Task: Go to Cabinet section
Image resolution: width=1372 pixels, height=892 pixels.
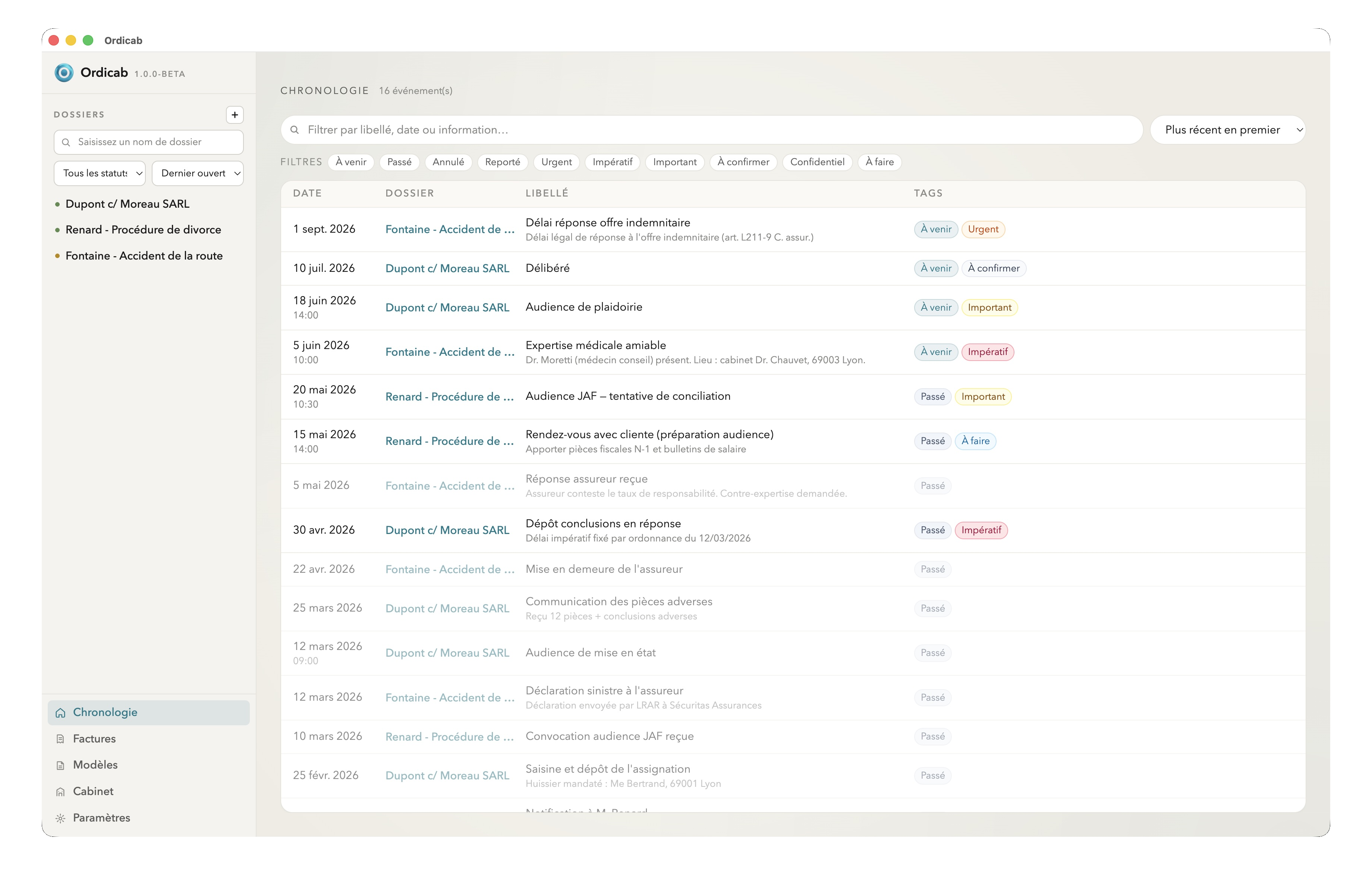Action: tap(149, 792)
